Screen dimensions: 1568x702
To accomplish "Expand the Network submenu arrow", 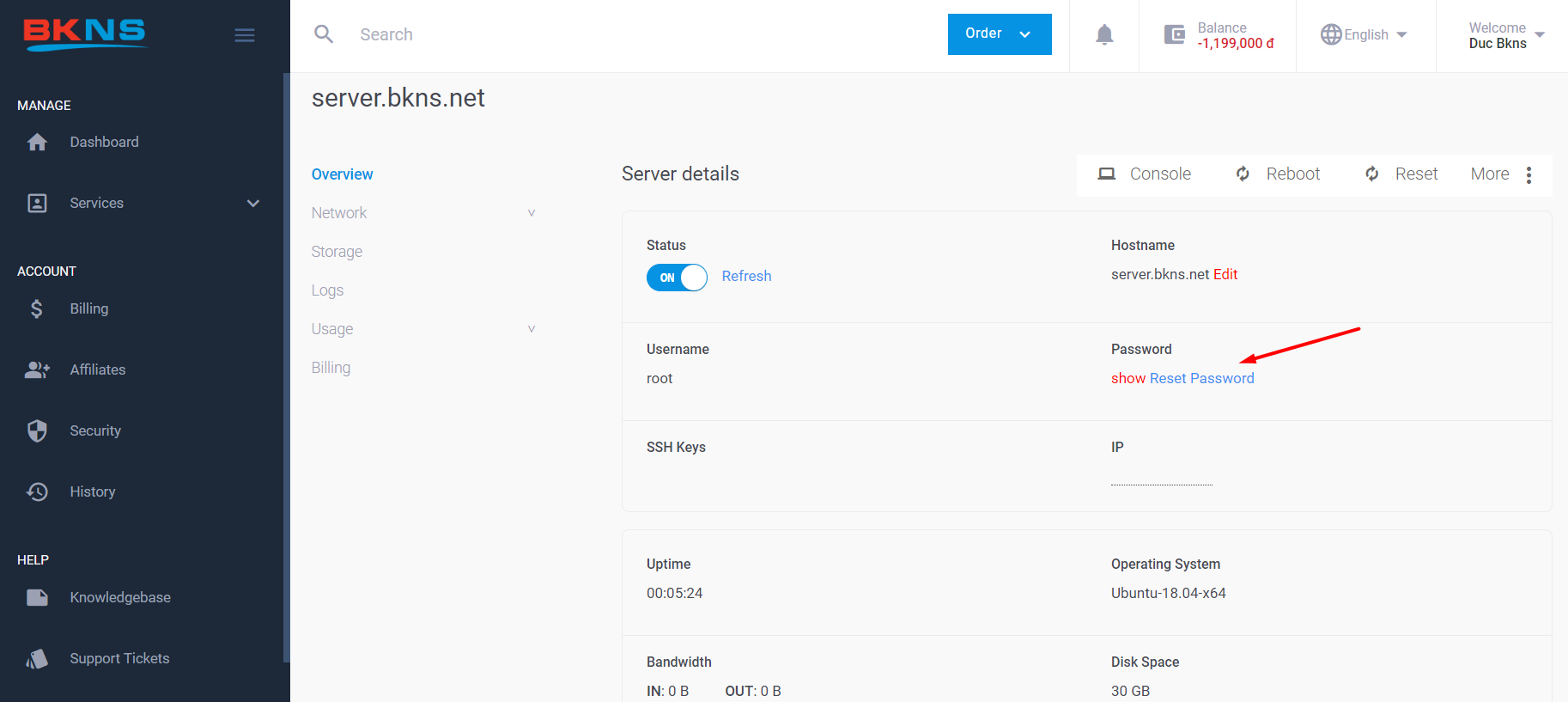I will [532, 213].
